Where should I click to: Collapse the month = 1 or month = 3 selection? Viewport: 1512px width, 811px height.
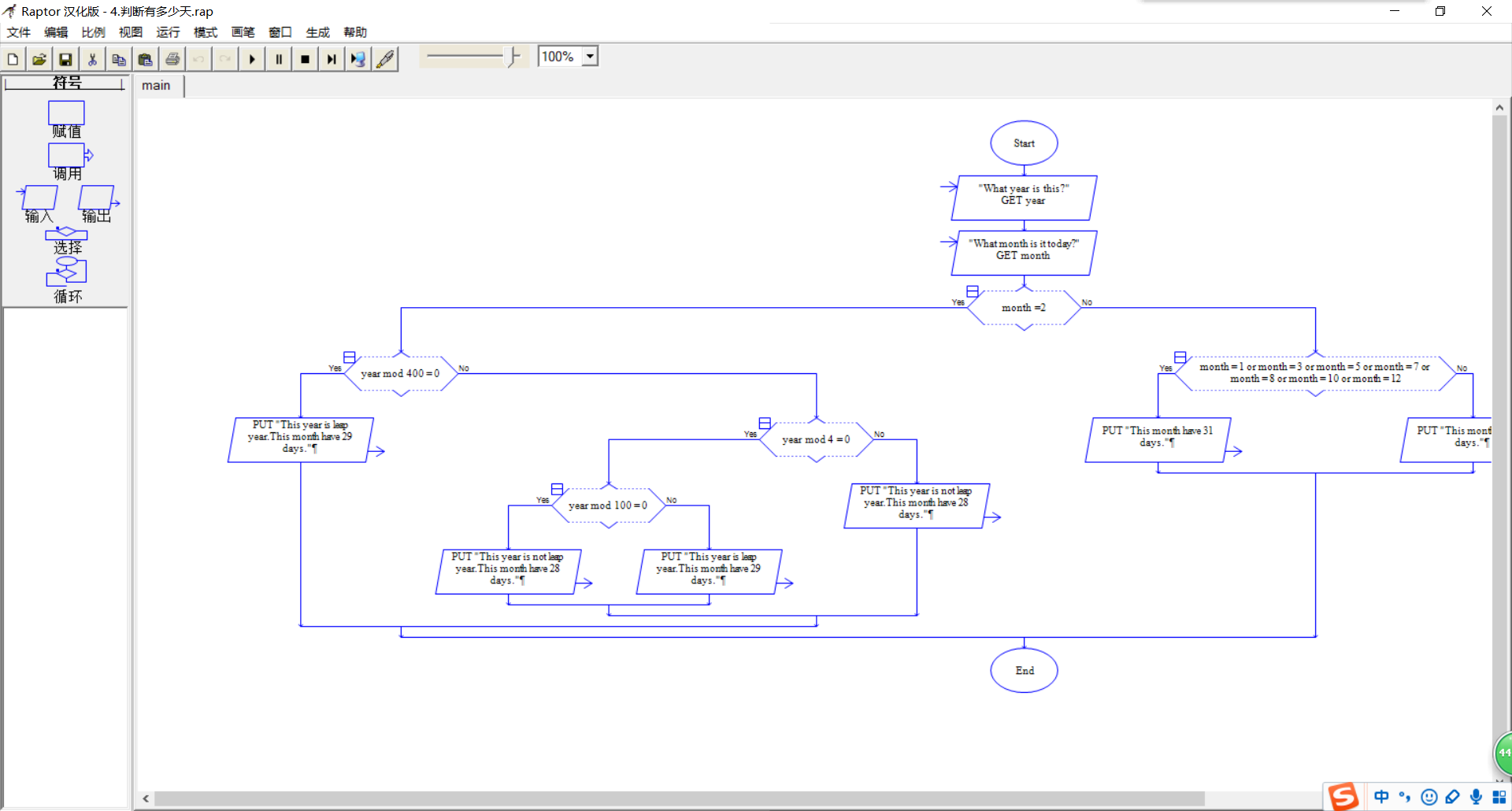1180,357
